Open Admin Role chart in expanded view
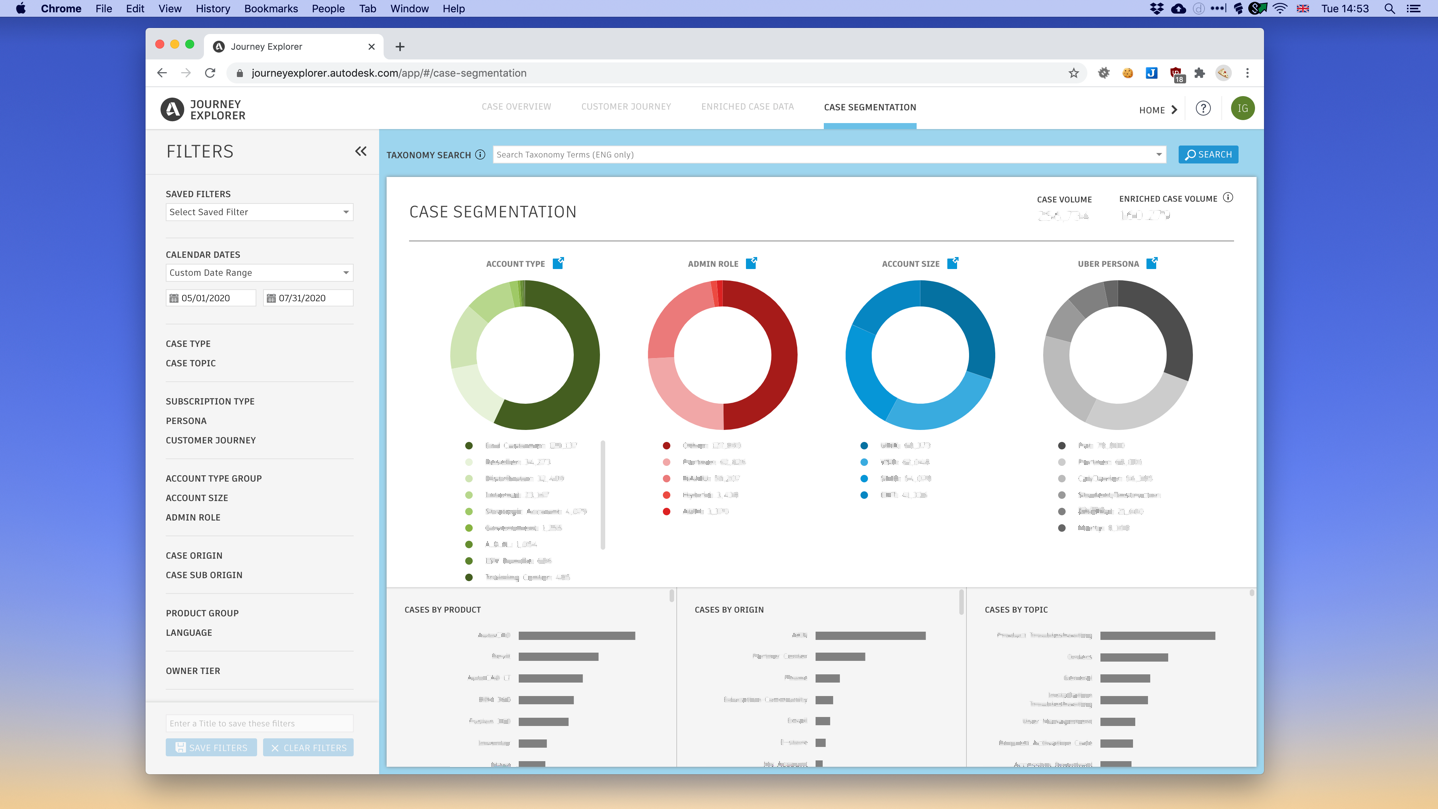Viewport: 1438px width, 809px height. 751,263
